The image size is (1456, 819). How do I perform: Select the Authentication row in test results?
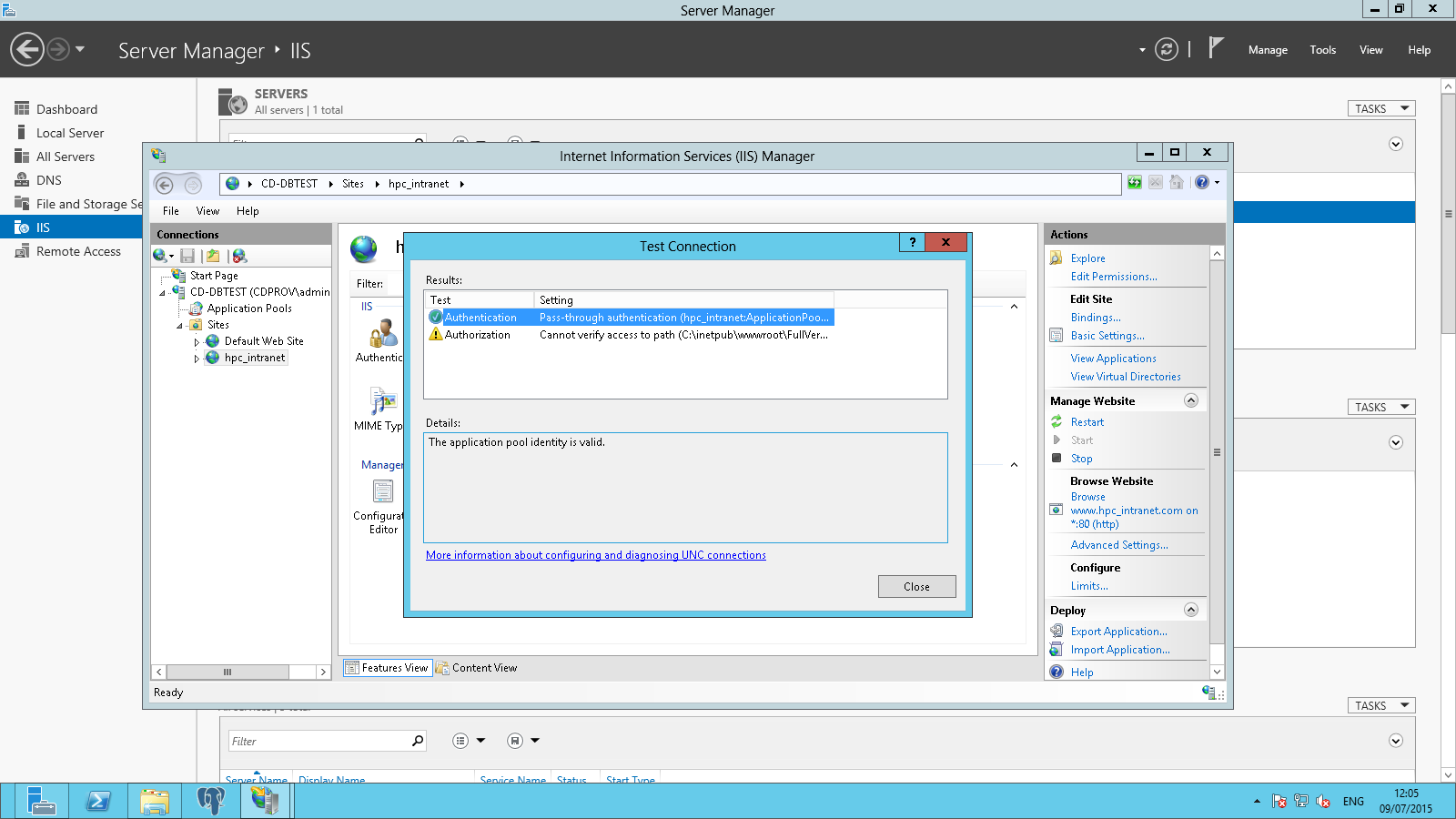coord(629,318)
